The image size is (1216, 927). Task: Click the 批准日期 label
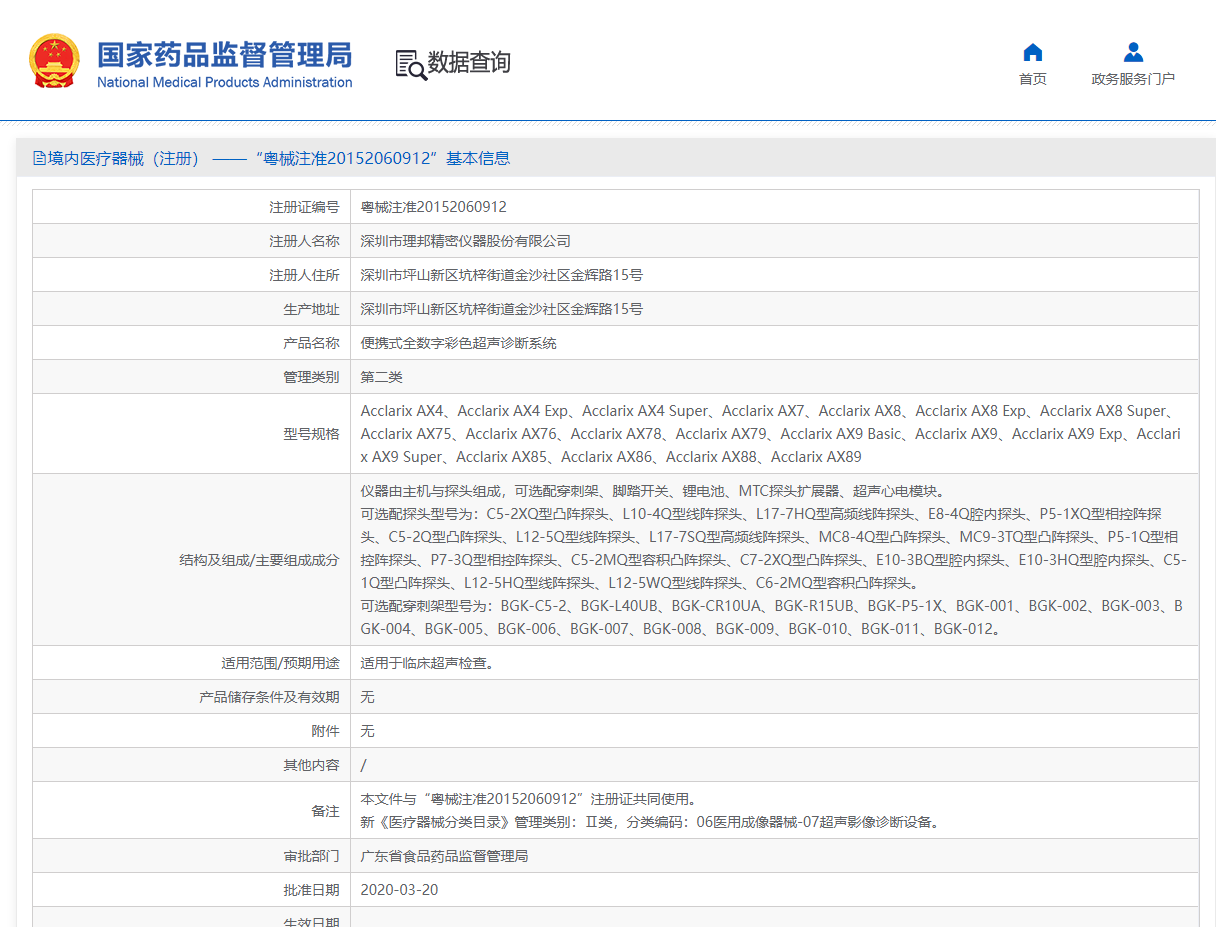click(311, 890)
